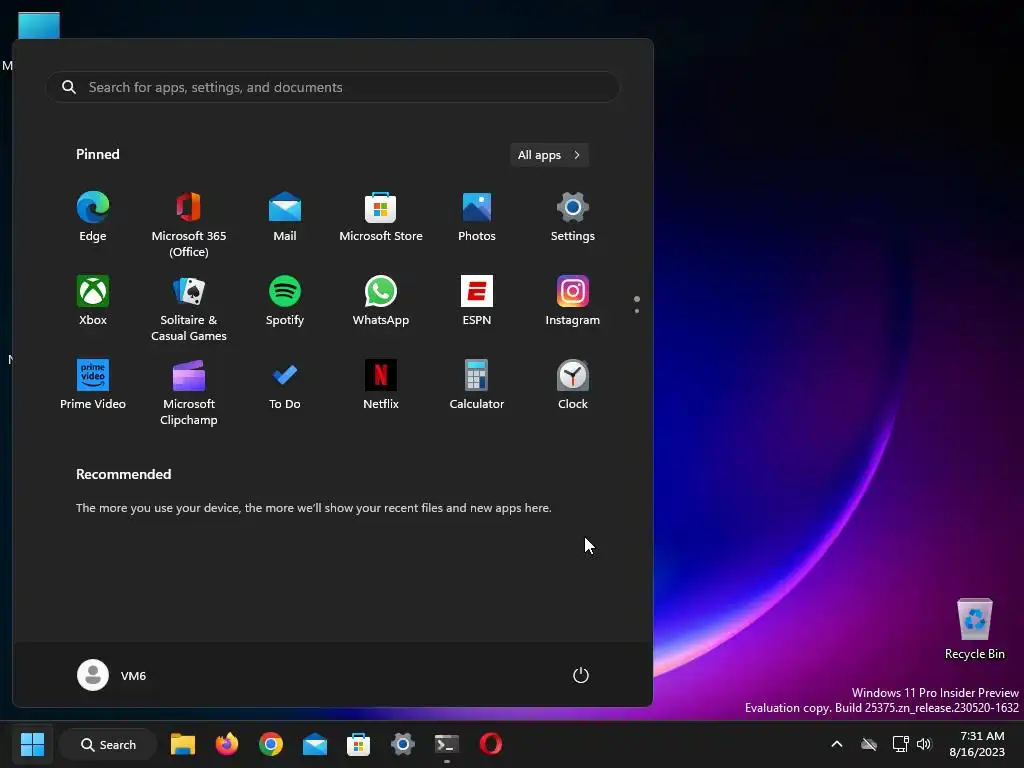Open Mail from the taskbar

tap(315, 744)
